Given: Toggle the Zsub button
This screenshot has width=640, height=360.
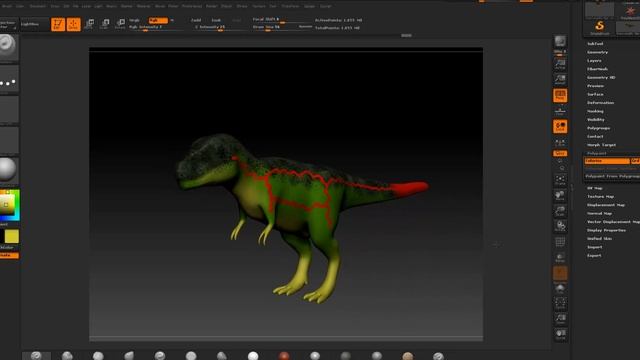Looking at the screenshot, I should (216, 20).
